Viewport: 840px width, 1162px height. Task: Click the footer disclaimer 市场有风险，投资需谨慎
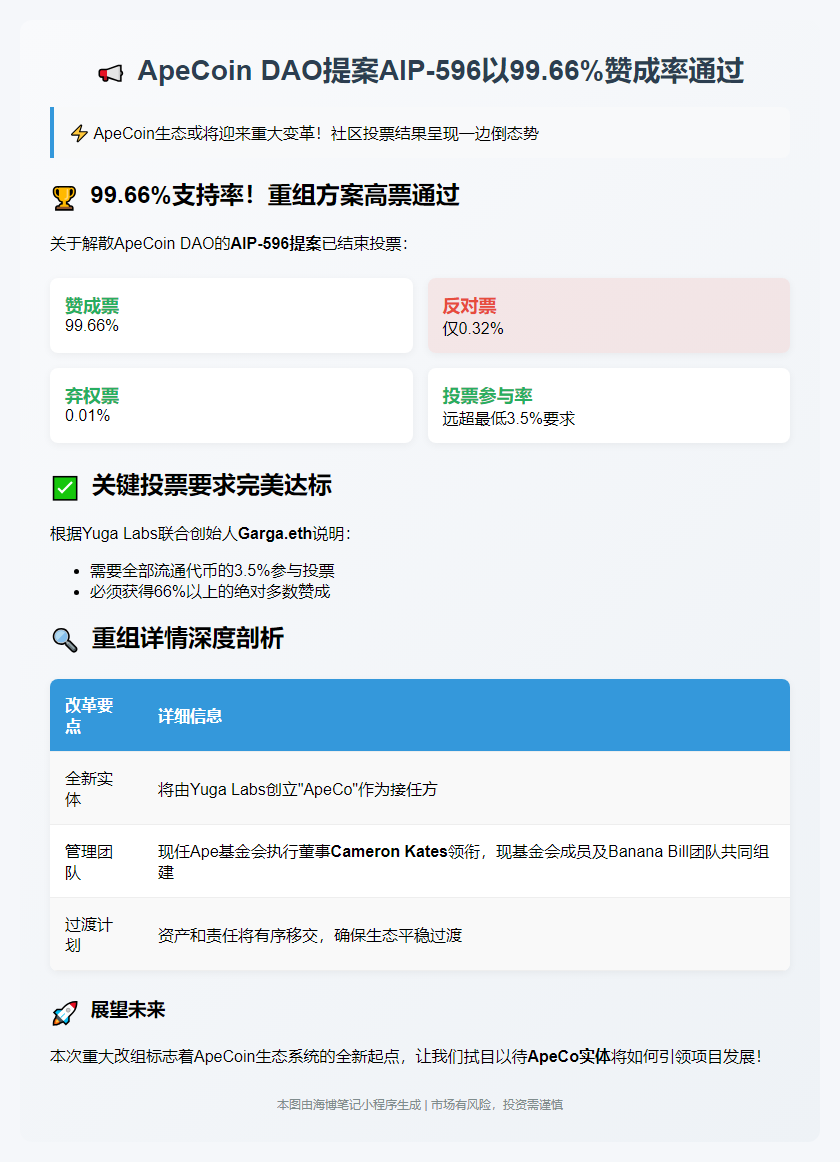pos(497,1105)
